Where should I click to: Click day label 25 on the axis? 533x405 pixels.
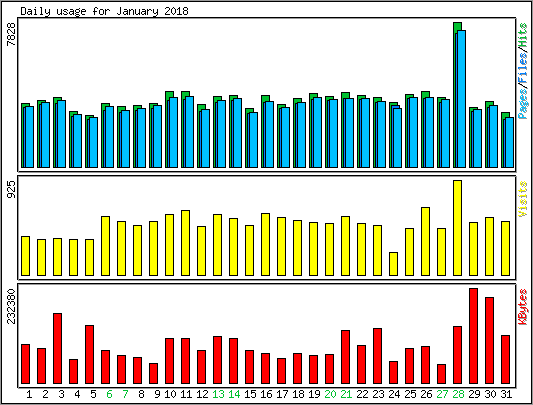coord(410,394)
